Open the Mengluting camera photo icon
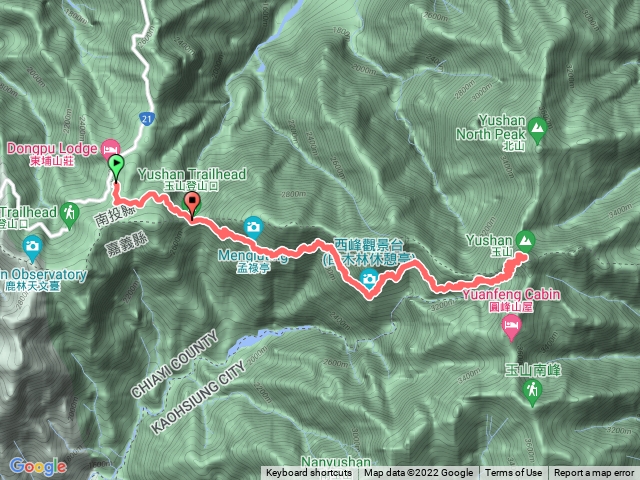Image resolution: width=640 pixels, height=480 pixels. point(253,227)
